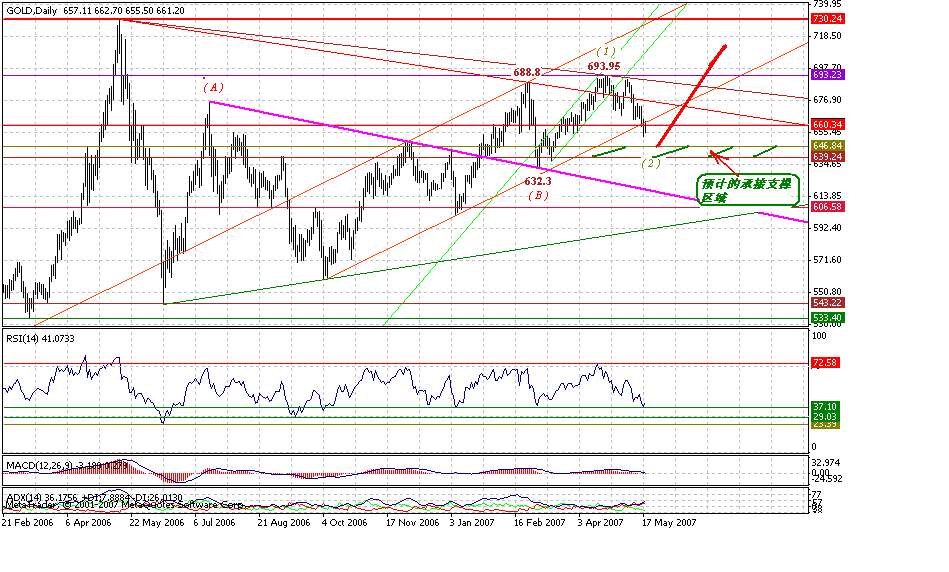Click the (2) wave annotation

click(651, 163)
